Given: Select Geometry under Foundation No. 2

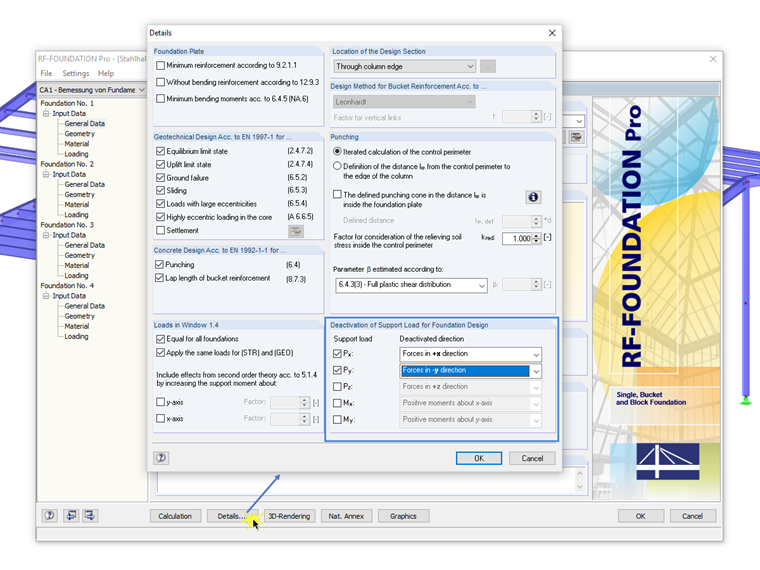Looking at the screenshot, I should (79, 194).
